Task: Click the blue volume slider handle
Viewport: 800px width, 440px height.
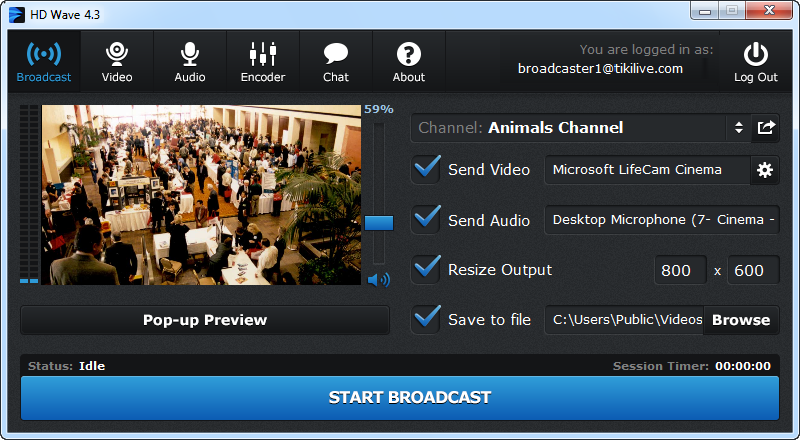Action: click(379, 223)
